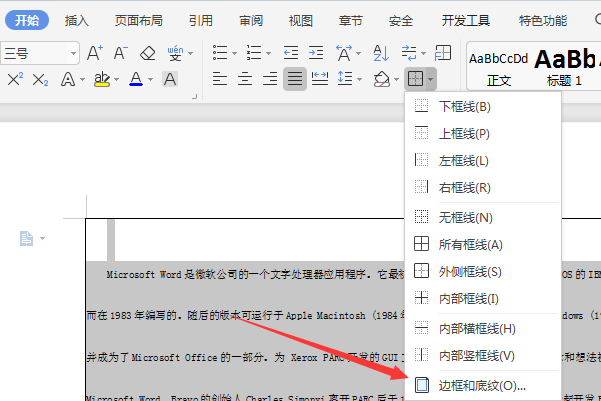Apply the 标题 1 style
The width and height of the screenshot is (601, 401).
point(564,68)
